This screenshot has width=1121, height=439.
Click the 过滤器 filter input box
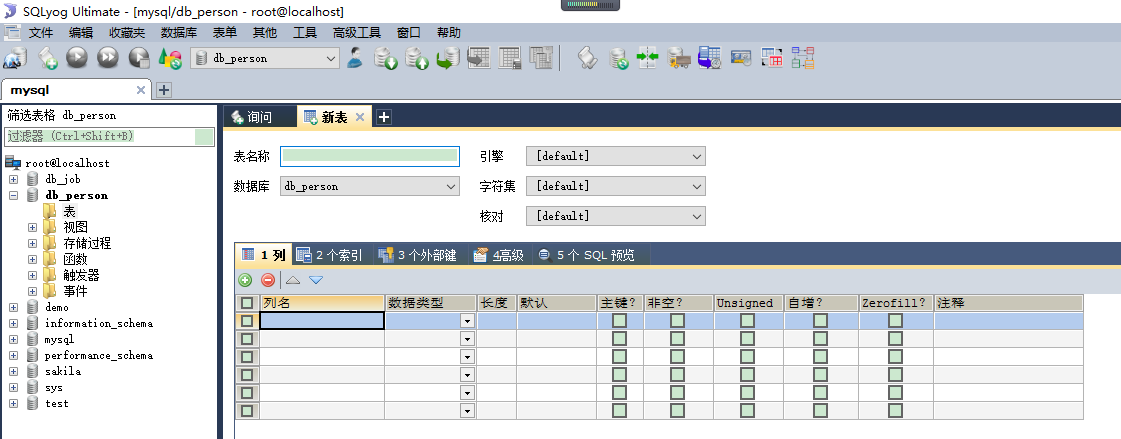pos(110,136)
